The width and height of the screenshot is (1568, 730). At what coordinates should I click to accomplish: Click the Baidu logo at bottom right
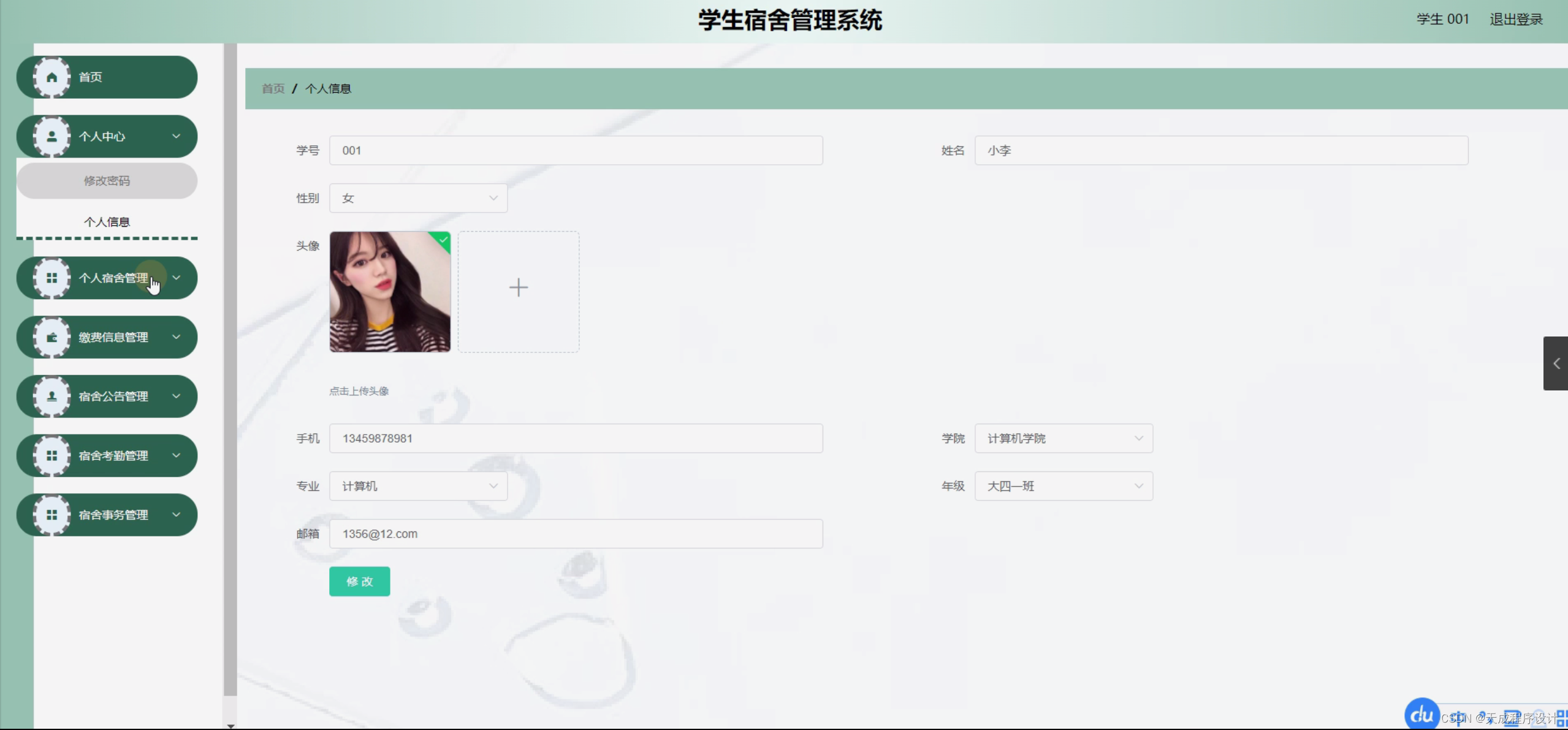(1421, 713)
